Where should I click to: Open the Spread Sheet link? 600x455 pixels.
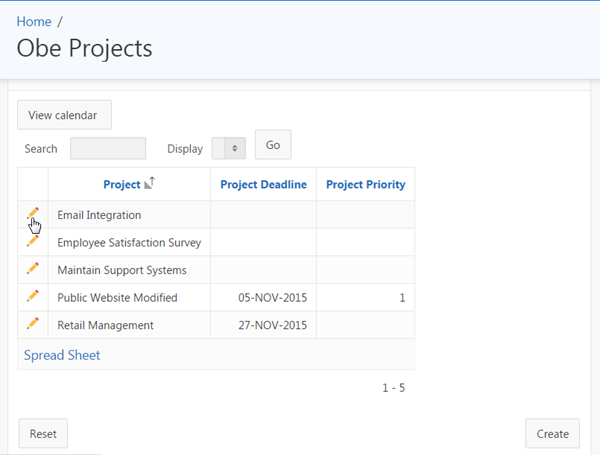coord(62,355)
